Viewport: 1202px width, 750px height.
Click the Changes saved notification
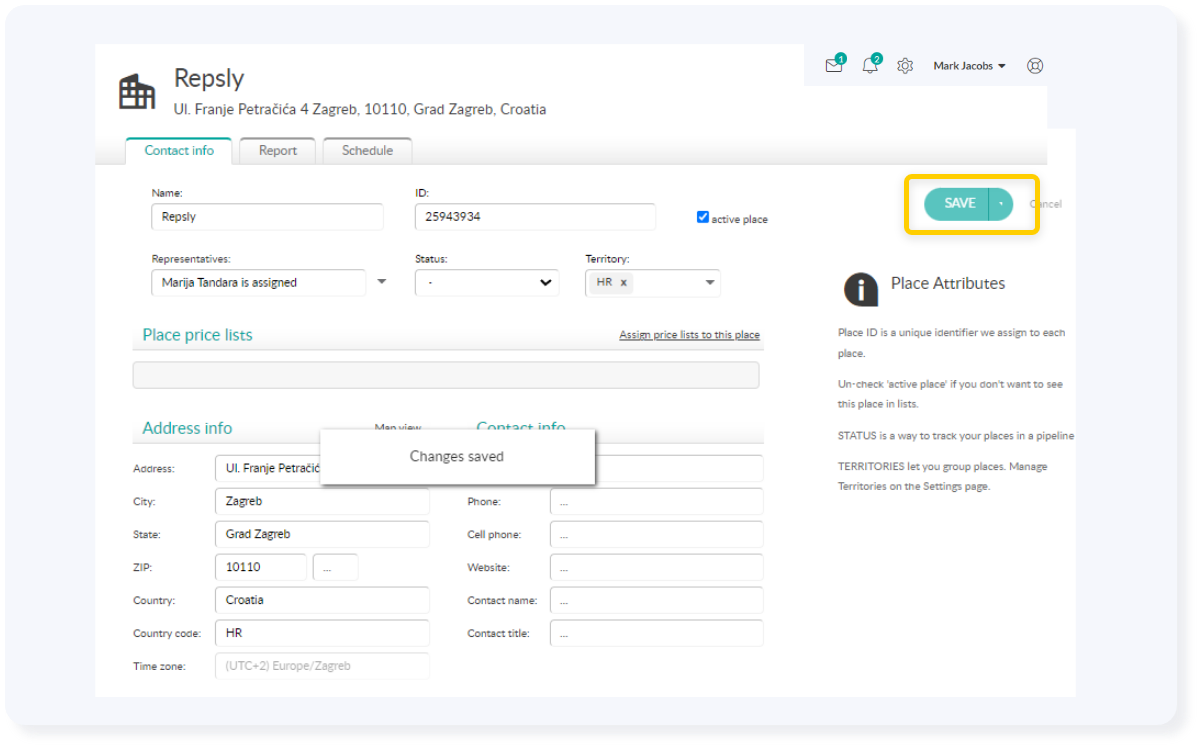coord(457,457)
